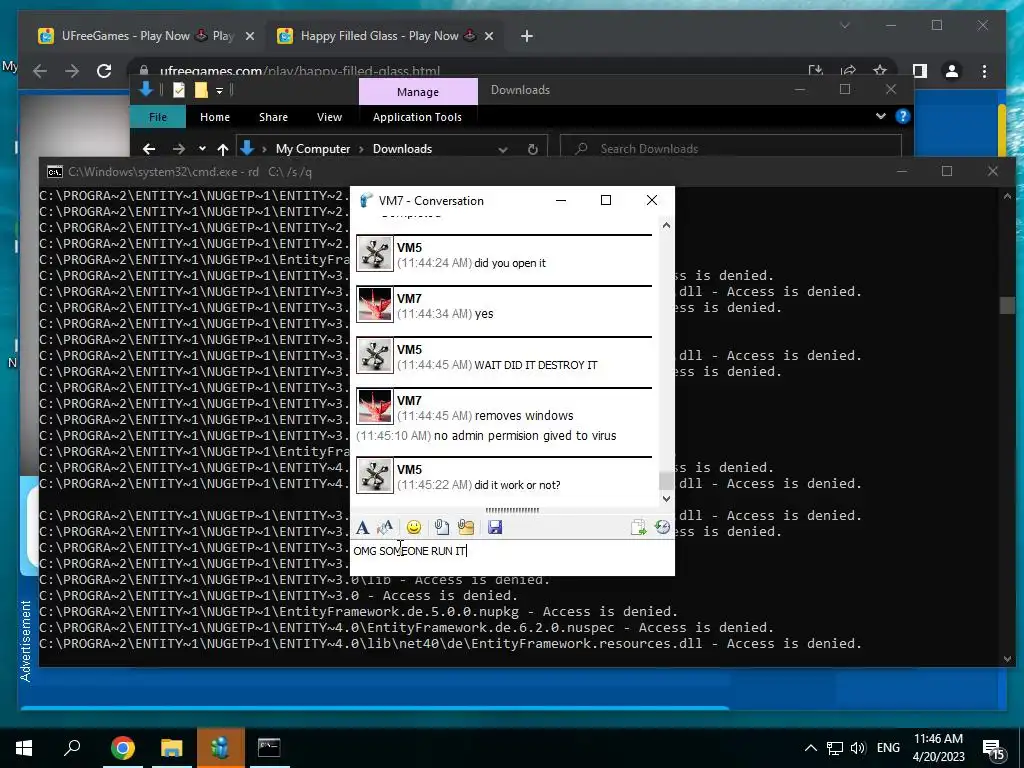
Task: Open the Share ribbon tab in Explorer
Action: click(x=273, y=117)
